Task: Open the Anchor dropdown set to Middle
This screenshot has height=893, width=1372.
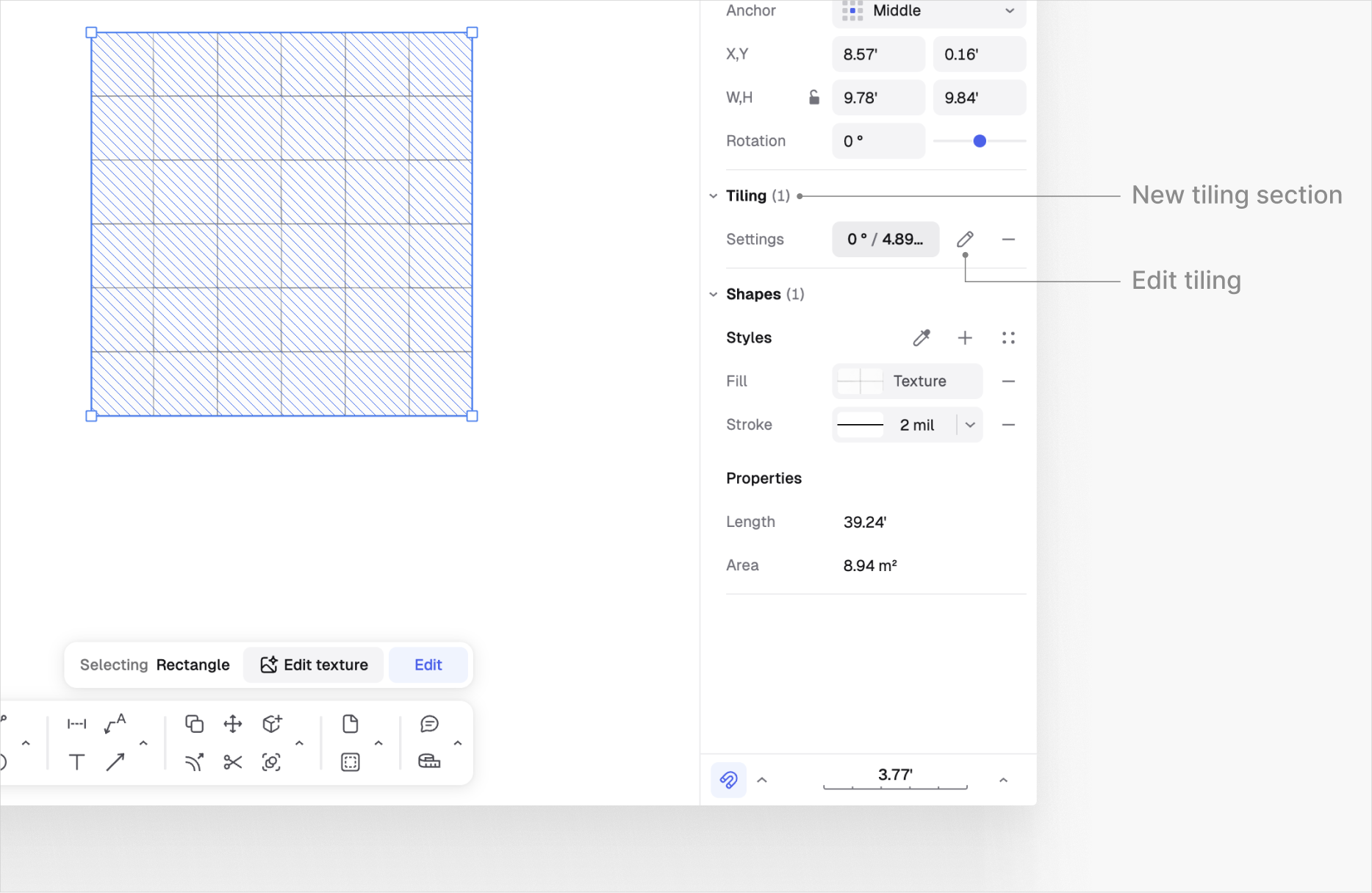Action: [x=929, y=11]
